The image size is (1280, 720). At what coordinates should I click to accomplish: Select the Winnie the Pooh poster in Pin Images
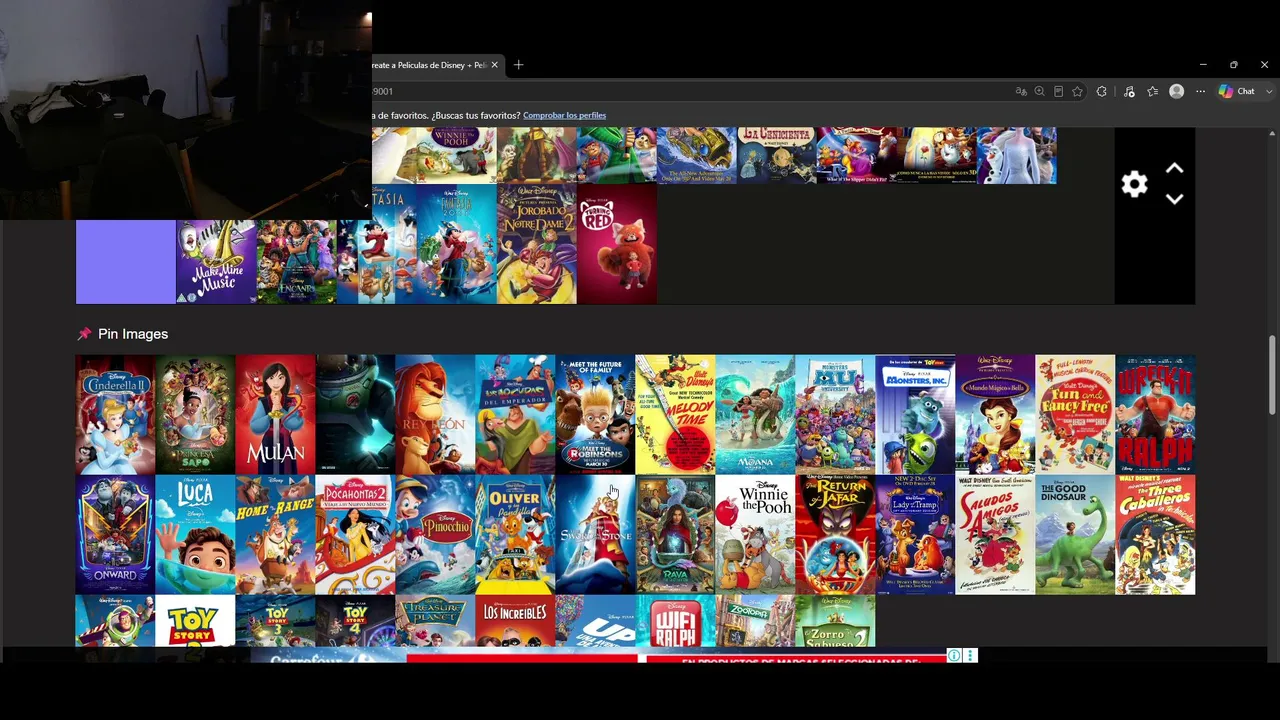tap(755, 535)
